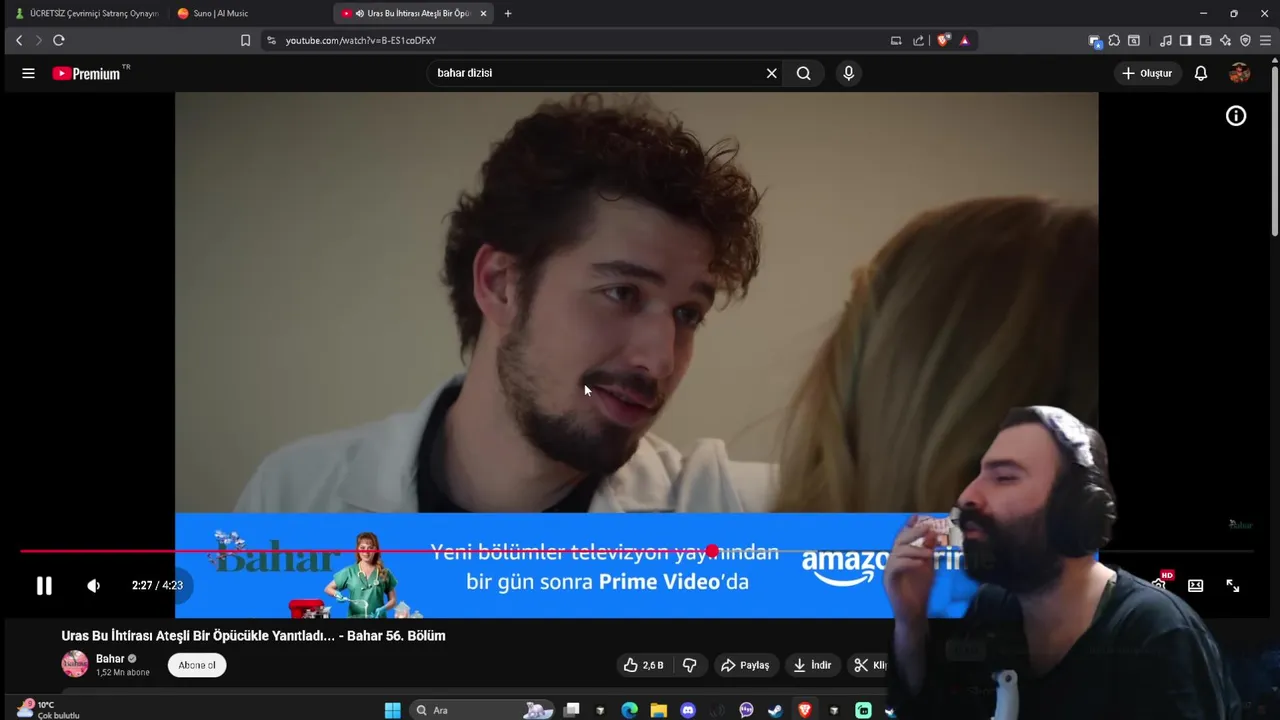This screenshot has height=720, width=1280.
Task: Dislike the video
Action: click(689, 665)
